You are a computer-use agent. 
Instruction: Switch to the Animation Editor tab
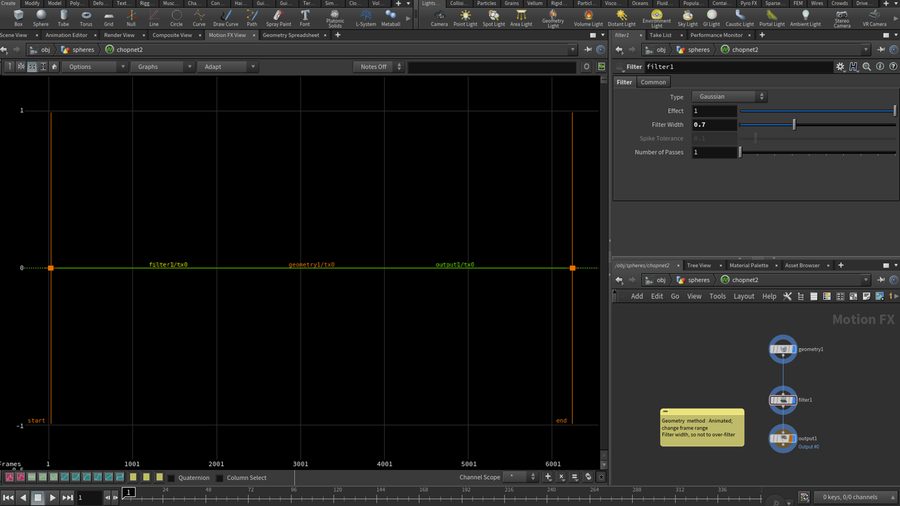(x=67, y=35)
